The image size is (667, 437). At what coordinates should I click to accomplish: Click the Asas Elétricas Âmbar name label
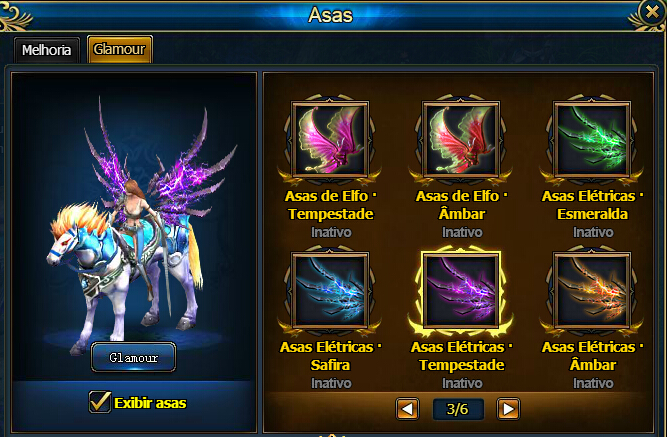[593, 356]
